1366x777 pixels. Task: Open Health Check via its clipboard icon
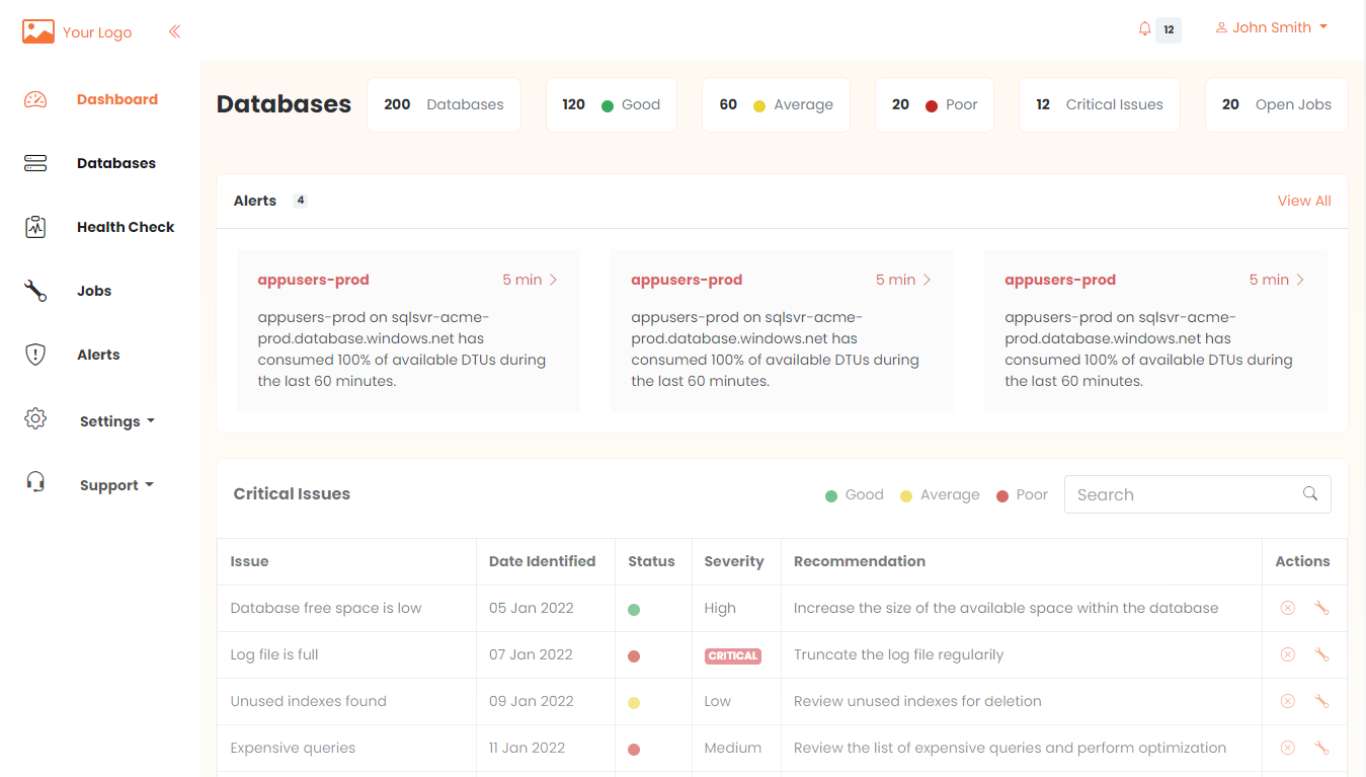click(x=36, y=227)
